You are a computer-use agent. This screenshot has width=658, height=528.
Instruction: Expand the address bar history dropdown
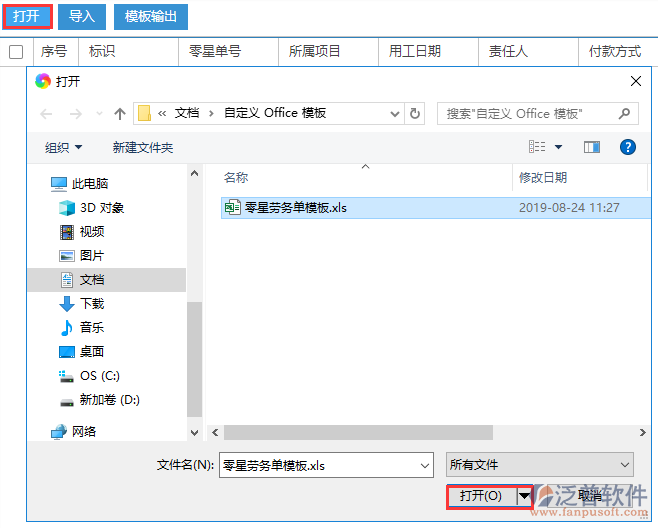pos(394,114)
